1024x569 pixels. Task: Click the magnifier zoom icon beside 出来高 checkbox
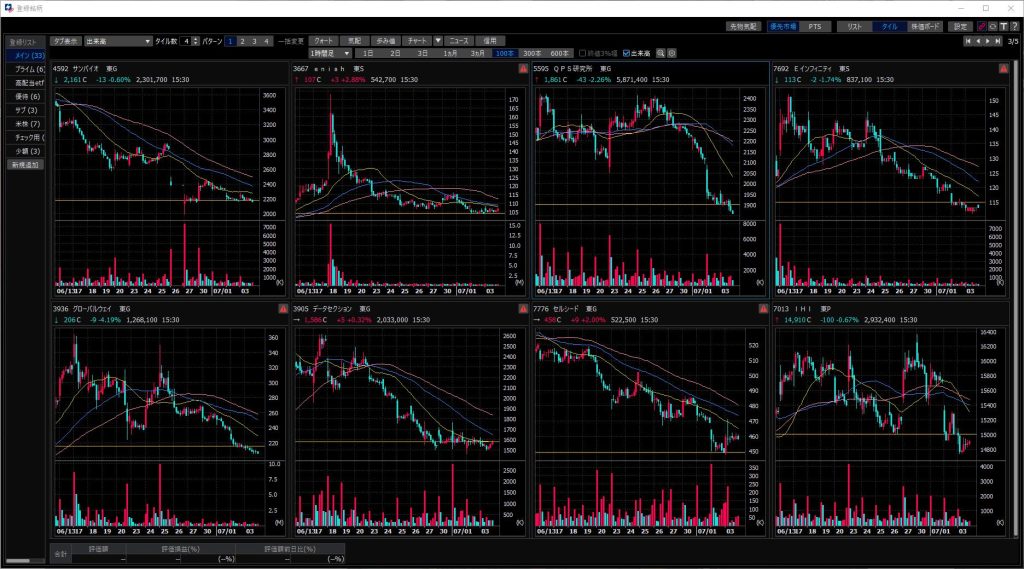[x=660, y=53]
